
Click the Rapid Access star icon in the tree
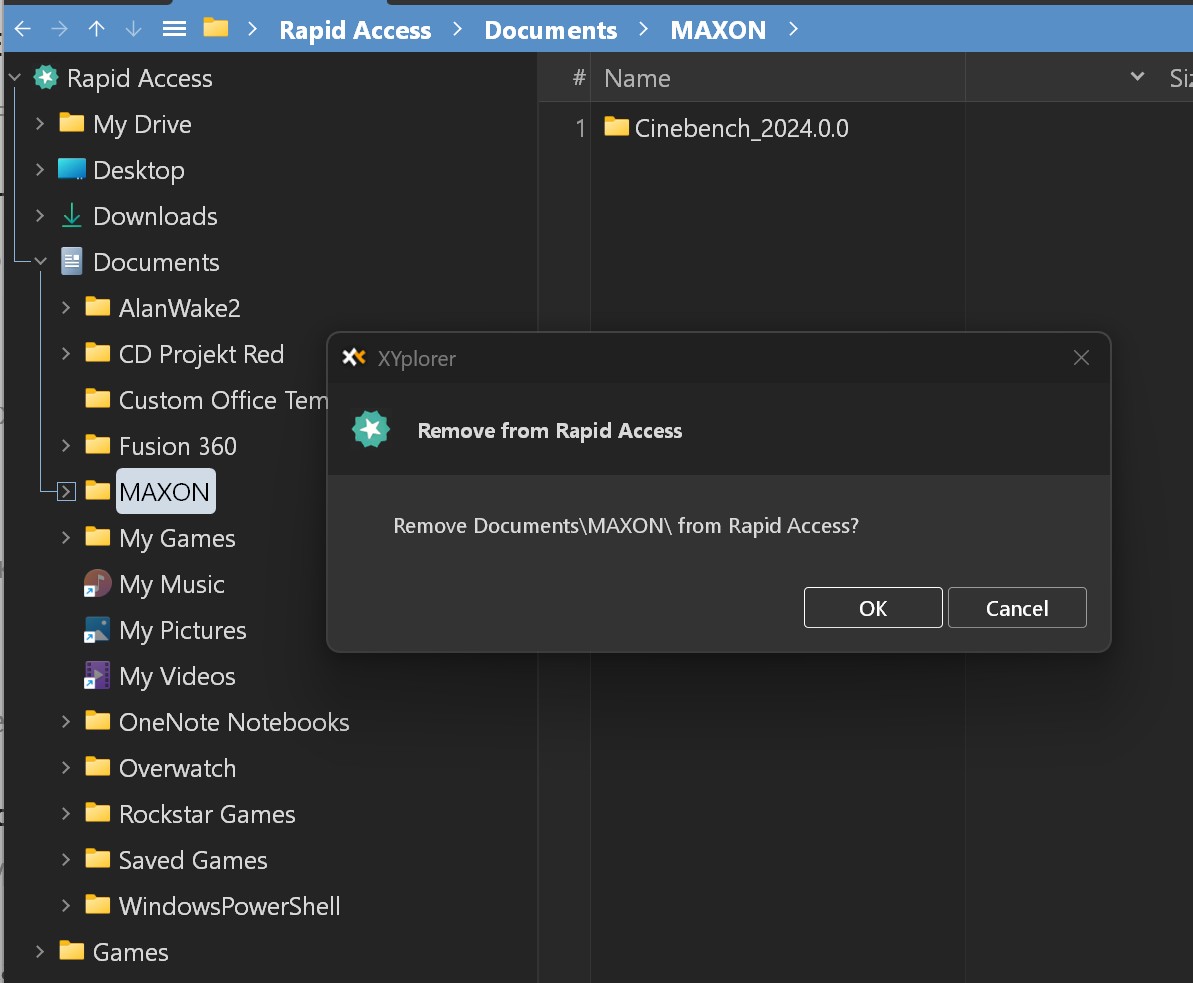[x=45, y=77]
